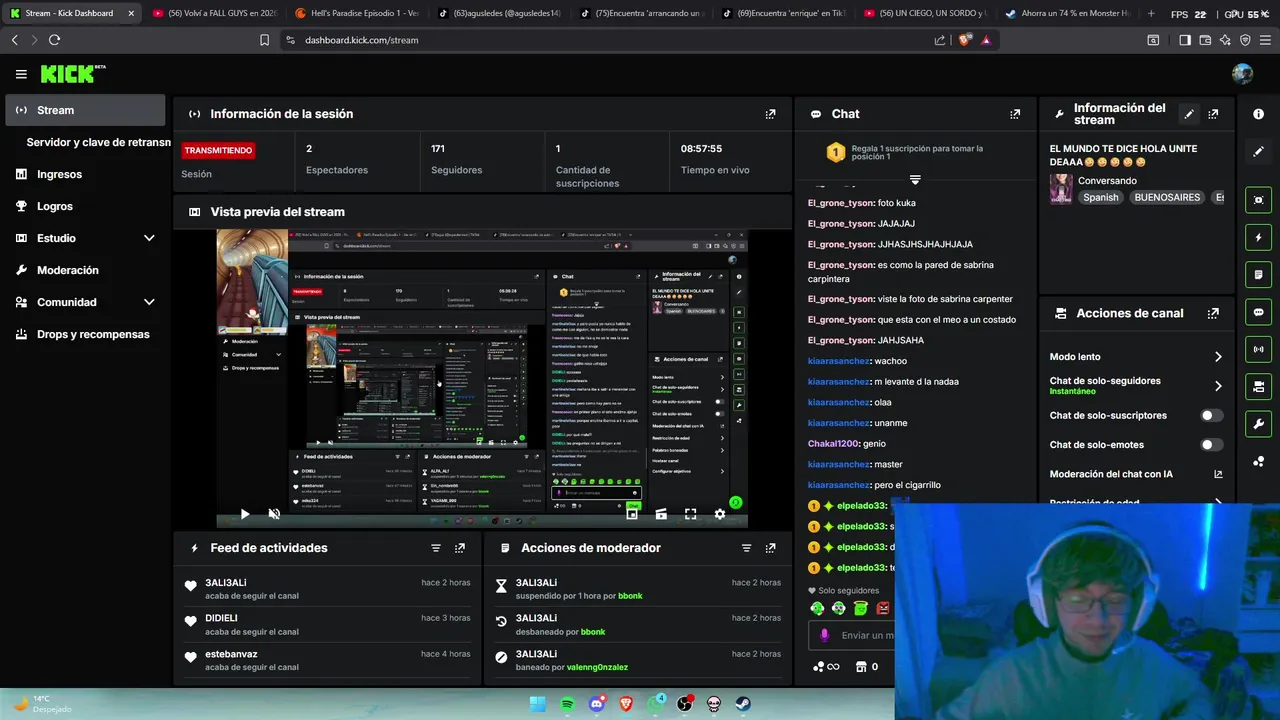This screenshot has height=720, width=1280.
Task: Open the Windows Start menu
Action: click(538, 704)
